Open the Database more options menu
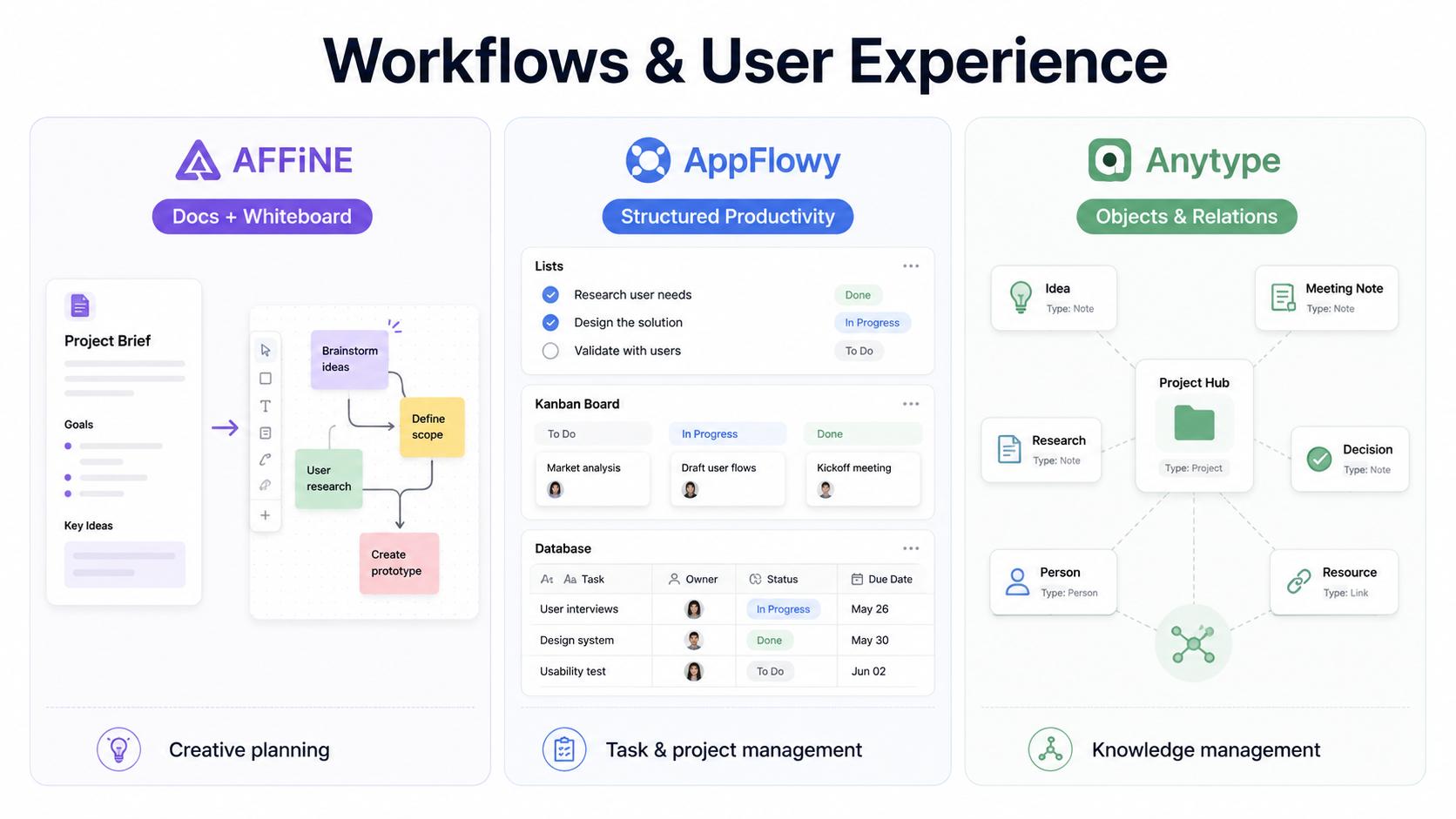The image size is (1456, 819). (x=911, y=548)
